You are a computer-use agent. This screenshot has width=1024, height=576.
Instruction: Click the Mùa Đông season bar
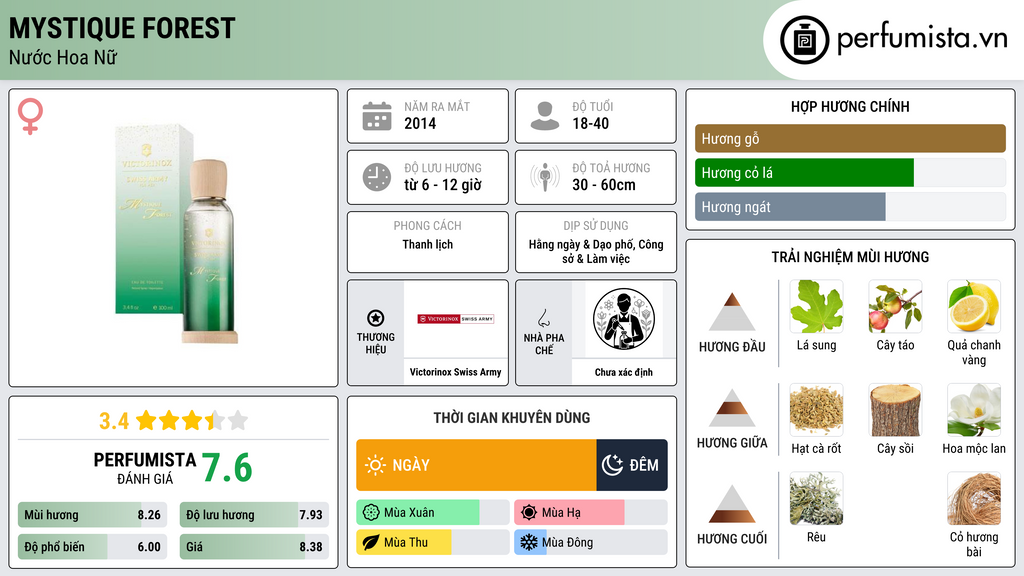[x=591, y=542]
